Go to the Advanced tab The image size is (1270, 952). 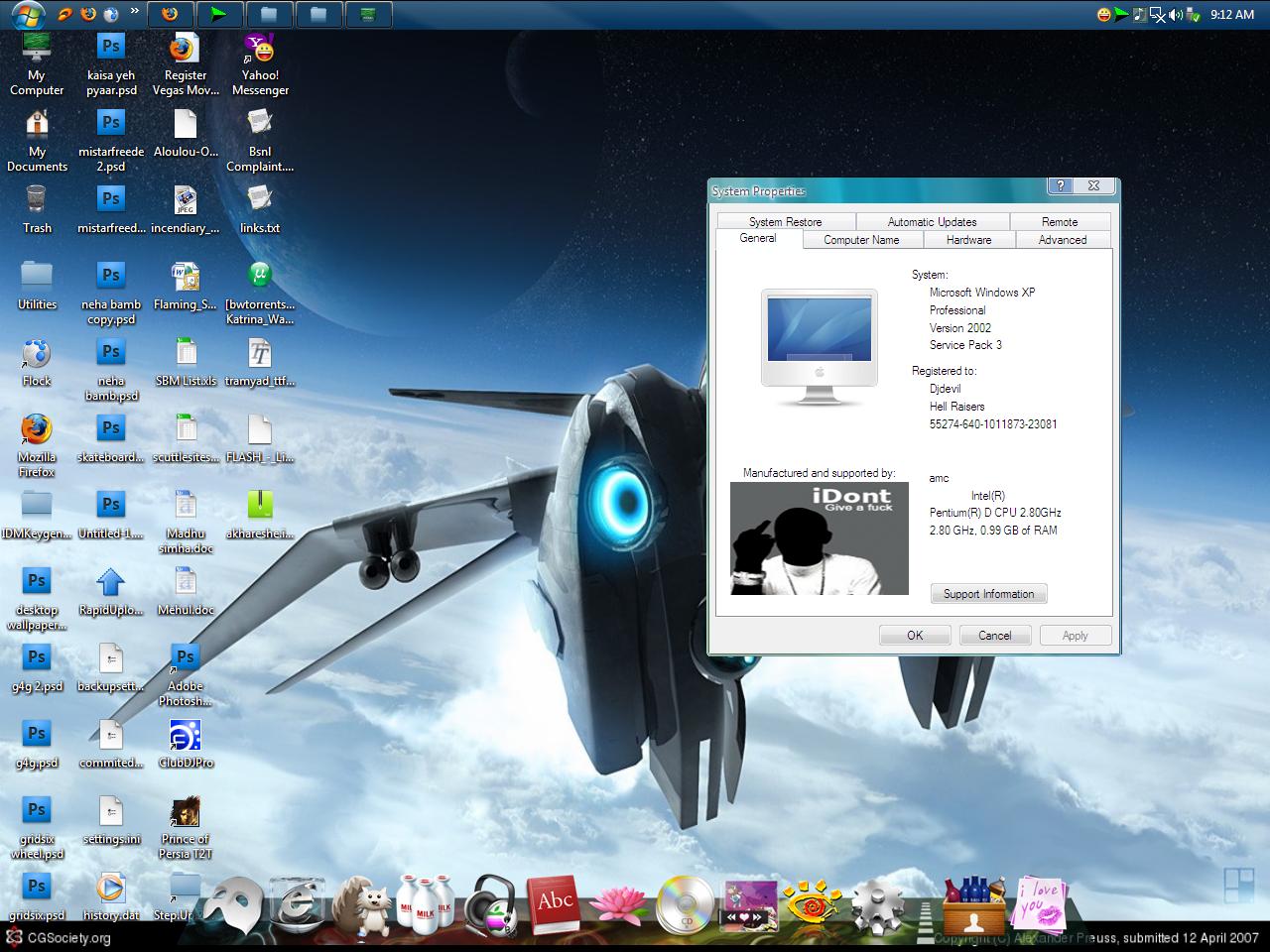click(1062, 240)
